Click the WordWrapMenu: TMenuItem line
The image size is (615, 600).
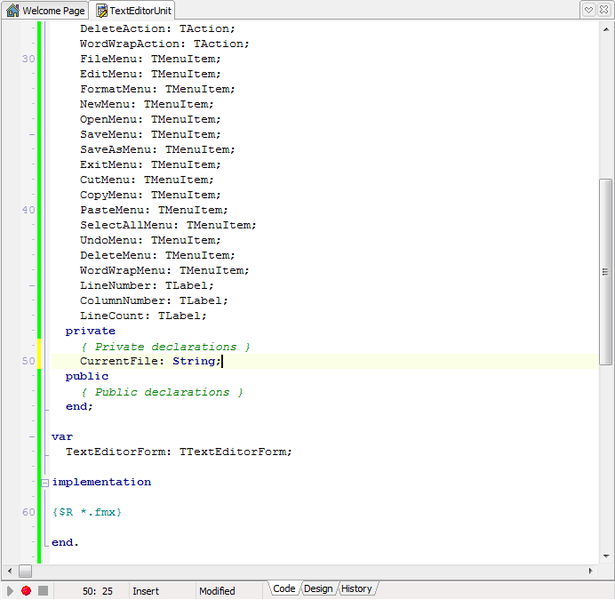[164, 271]
